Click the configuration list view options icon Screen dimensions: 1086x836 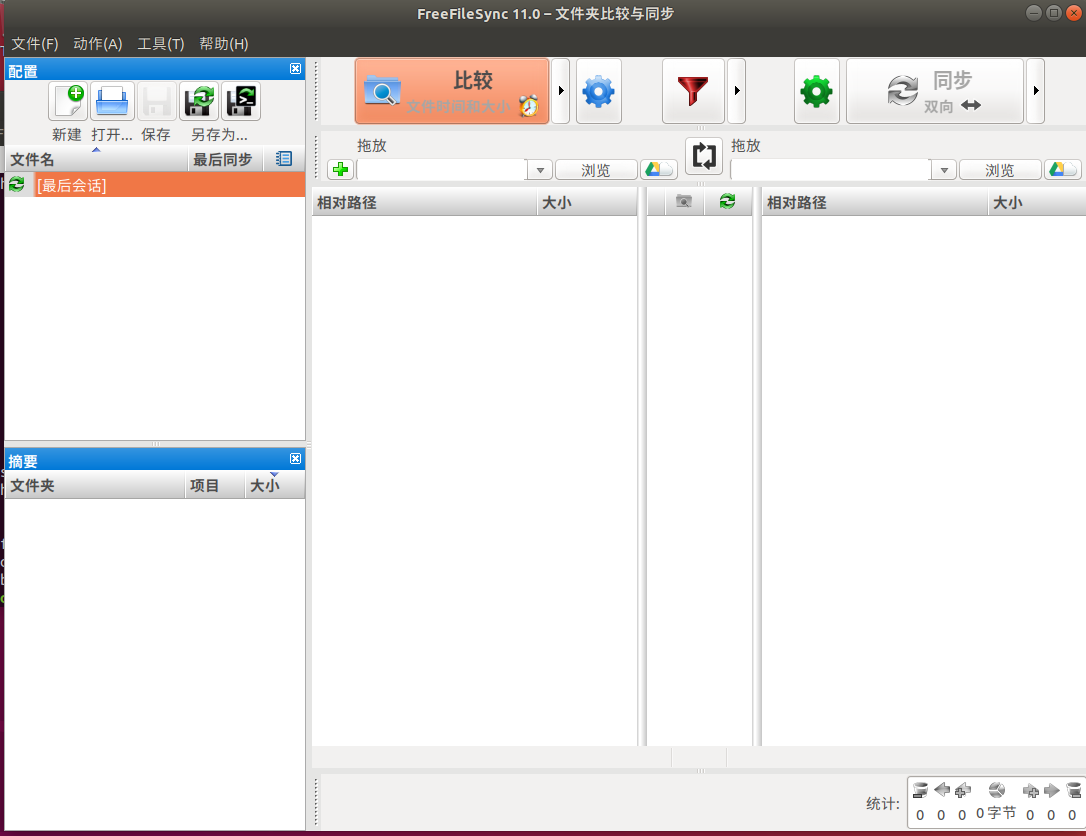pyautogui.click(x=284, y=159)
